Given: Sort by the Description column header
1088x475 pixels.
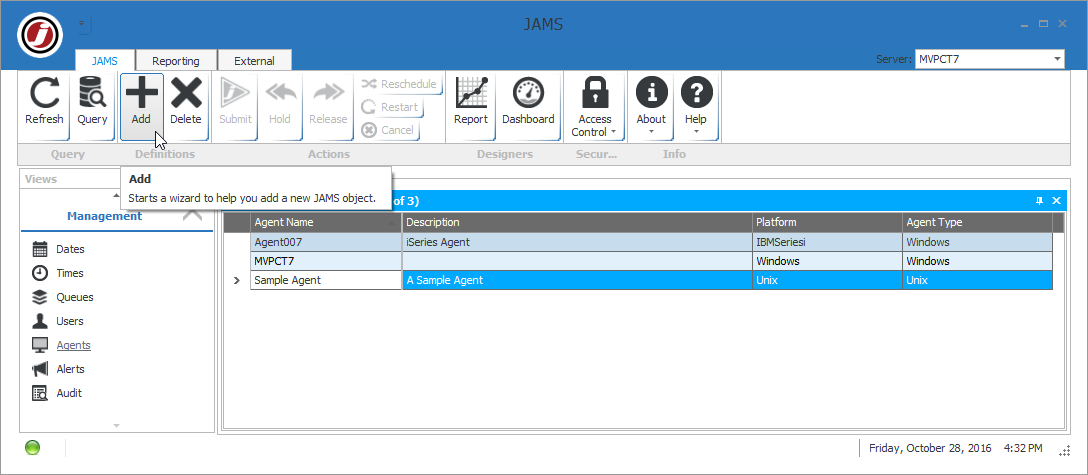Looking at the screenshot, I should (577, 223).
